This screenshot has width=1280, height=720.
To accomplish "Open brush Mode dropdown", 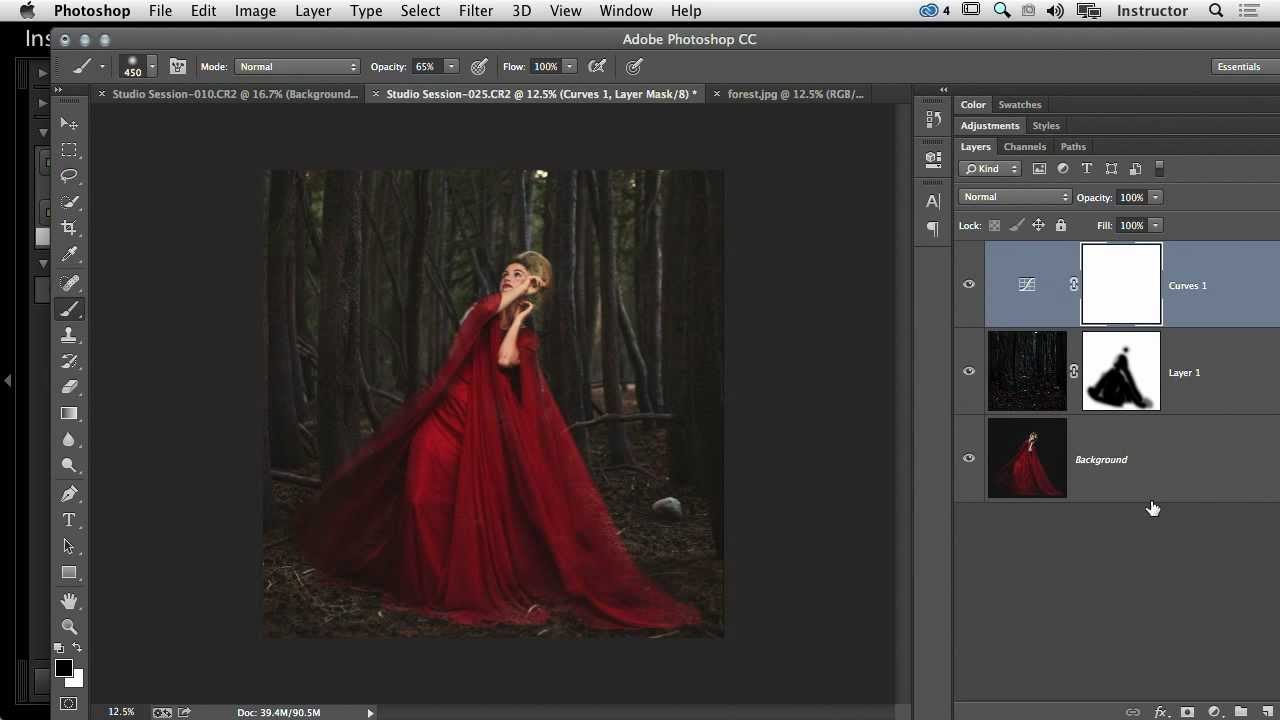I will 297,67.
